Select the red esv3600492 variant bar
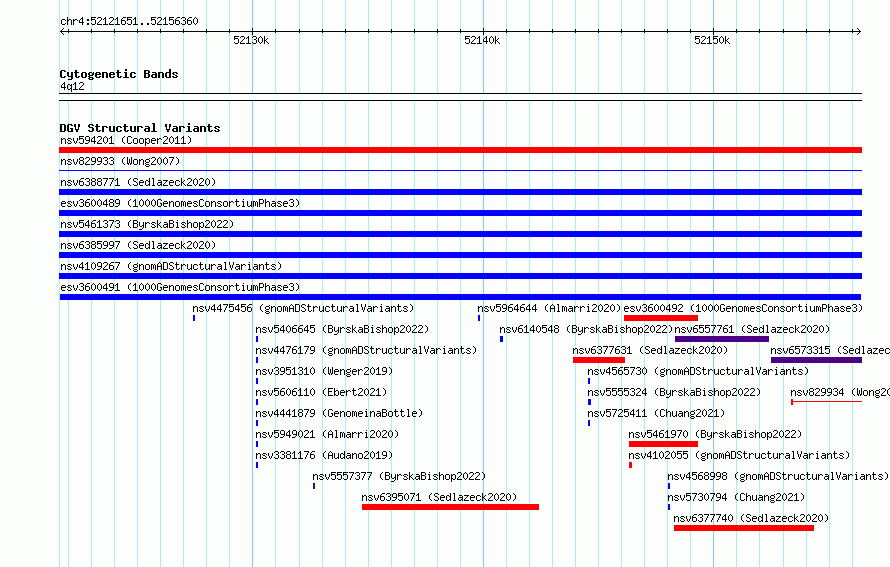 click(661, 318)
